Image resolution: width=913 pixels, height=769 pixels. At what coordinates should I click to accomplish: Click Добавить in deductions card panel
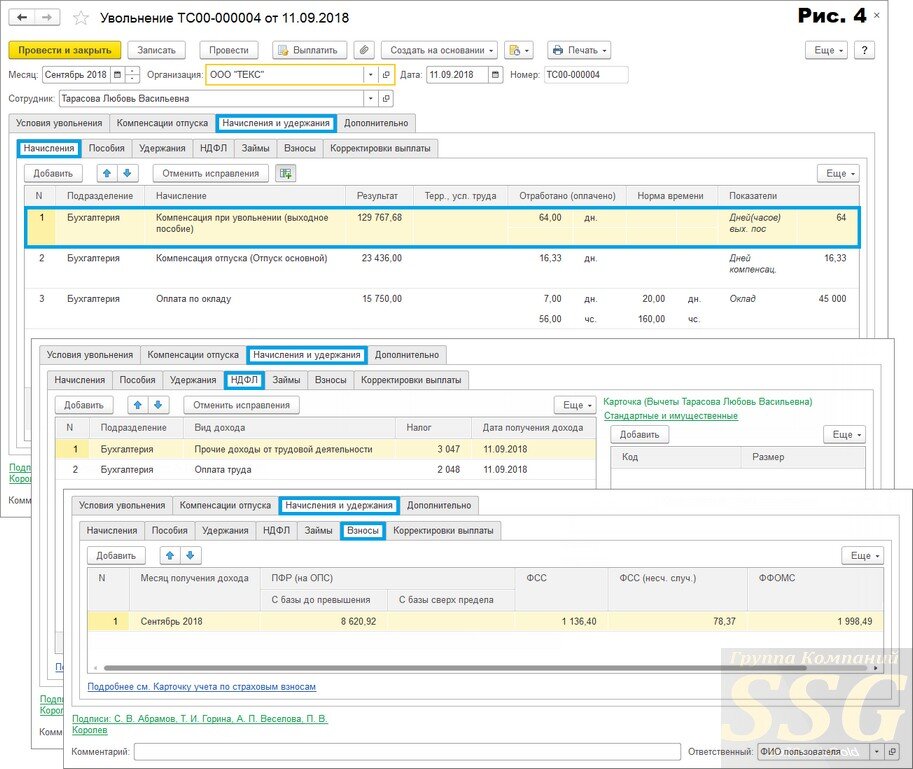(639, 434)
